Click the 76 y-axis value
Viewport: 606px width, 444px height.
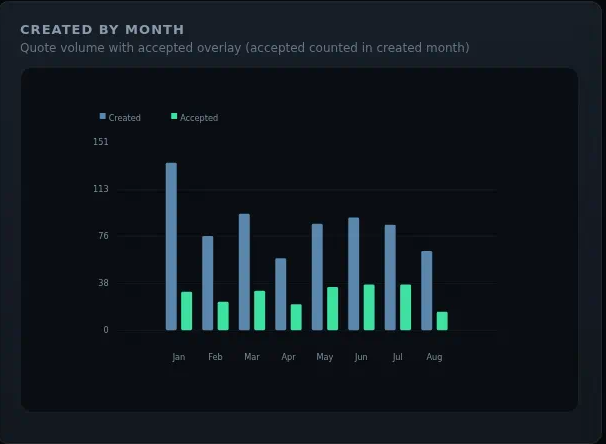103,236
